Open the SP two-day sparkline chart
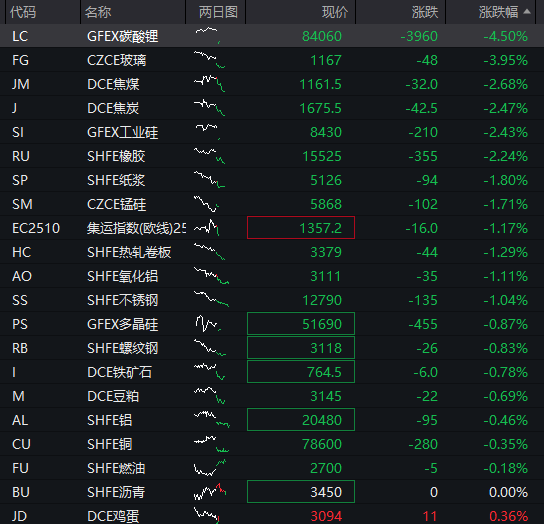This screenshot has width=544, height=524. [210, 180]
